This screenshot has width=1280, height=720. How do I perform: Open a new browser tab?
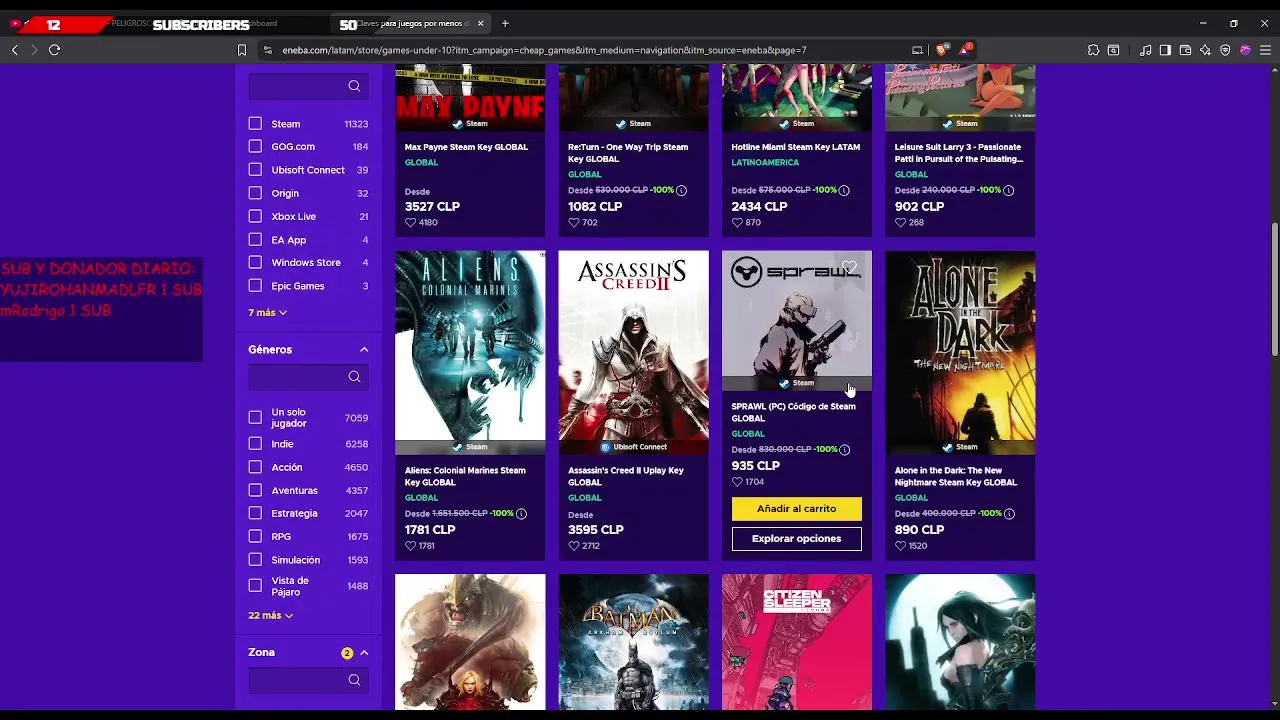tap(505, 23)
